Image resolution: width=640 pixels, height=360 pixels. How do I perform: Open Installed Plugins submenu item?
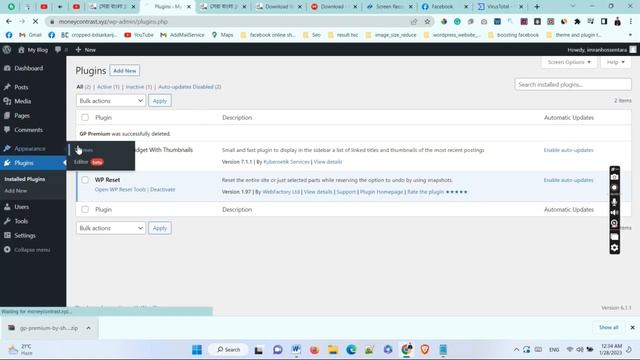click(x=24, y=179)
